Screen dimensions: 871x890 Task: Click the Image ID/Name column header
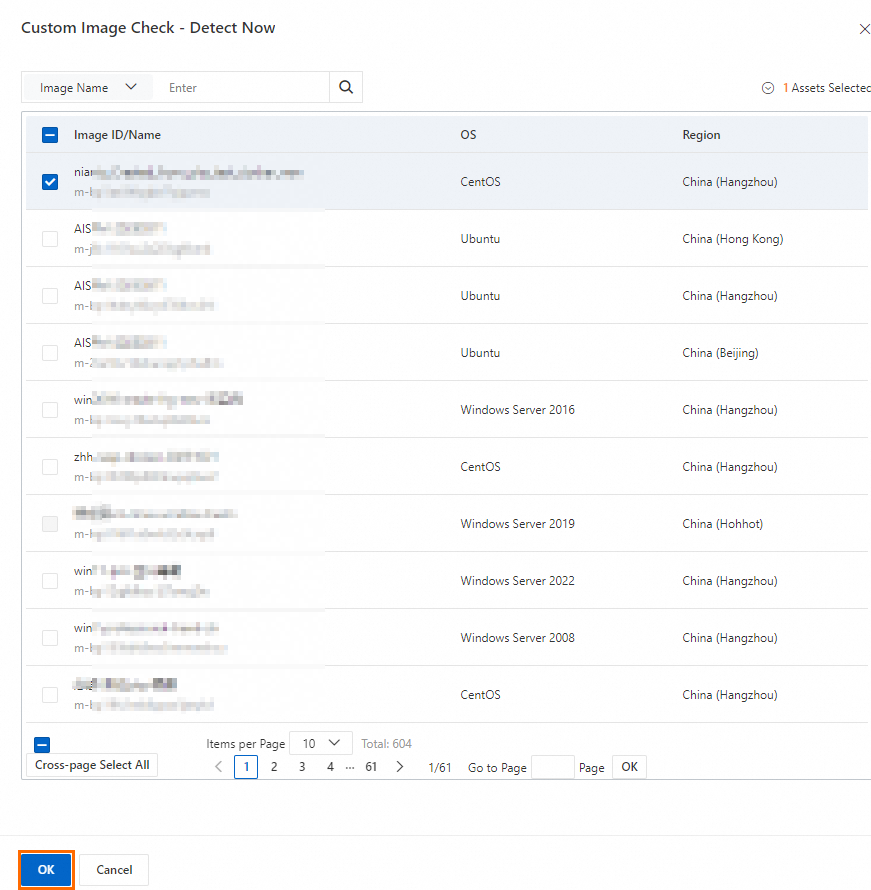click(x=117, y=135)
